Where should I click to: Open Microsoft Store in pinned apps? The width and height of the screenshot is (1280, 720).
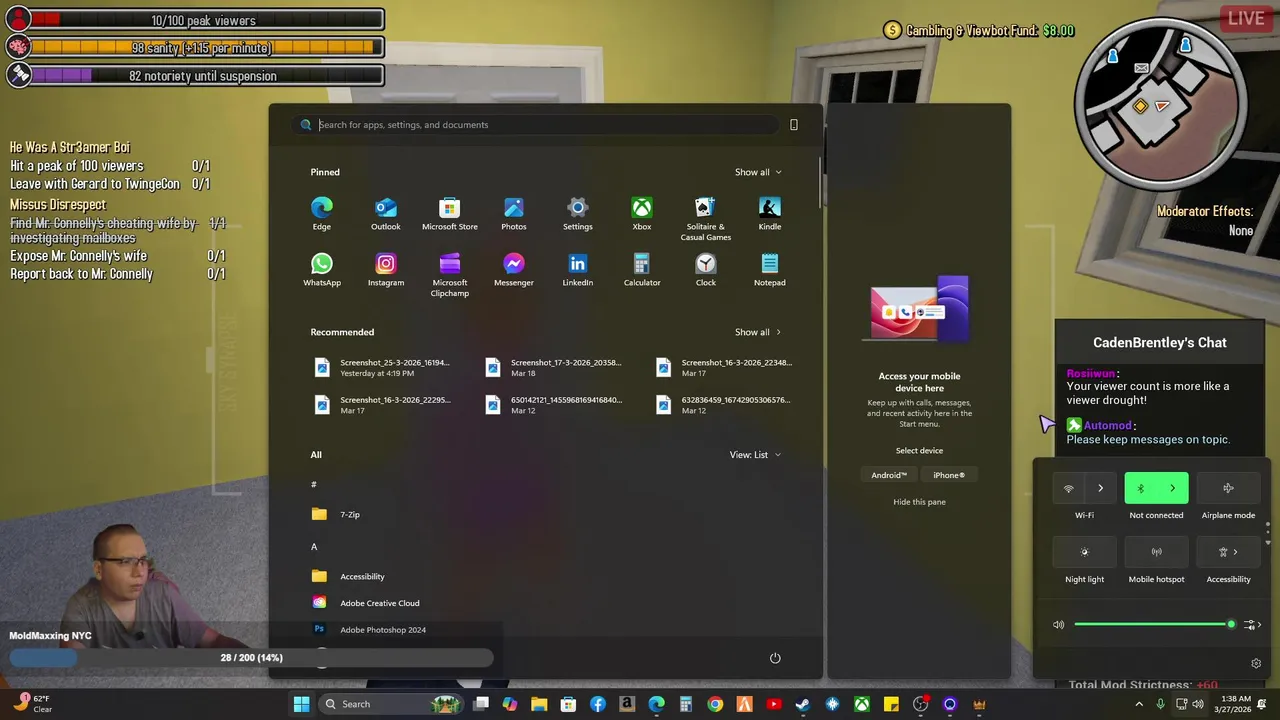click(x=449, y=214)
